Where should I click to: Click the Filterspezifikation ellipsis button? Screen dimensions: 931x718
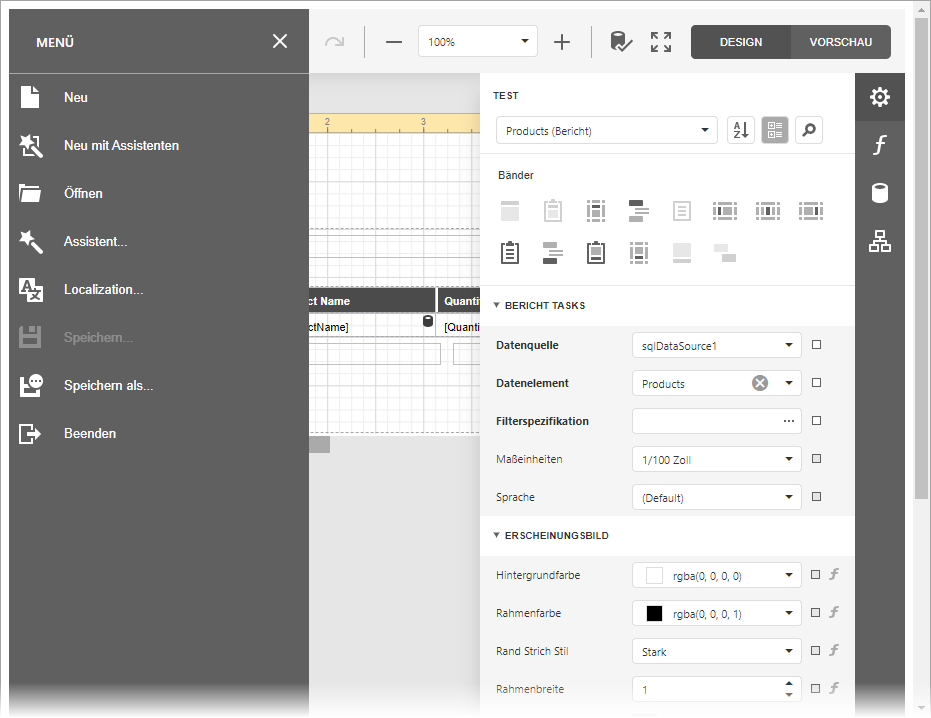tap(788, 421)
